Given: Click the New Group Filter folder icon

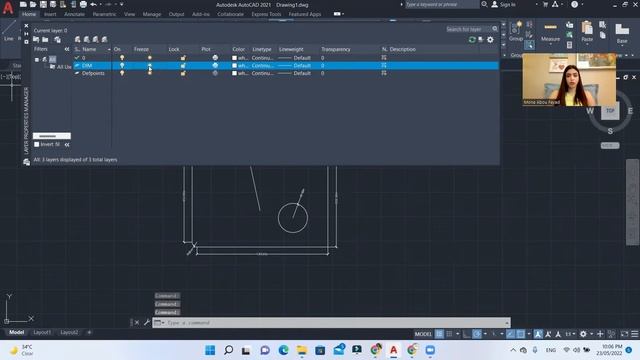Looking at the screenshot, I should [x=45, y=39].
